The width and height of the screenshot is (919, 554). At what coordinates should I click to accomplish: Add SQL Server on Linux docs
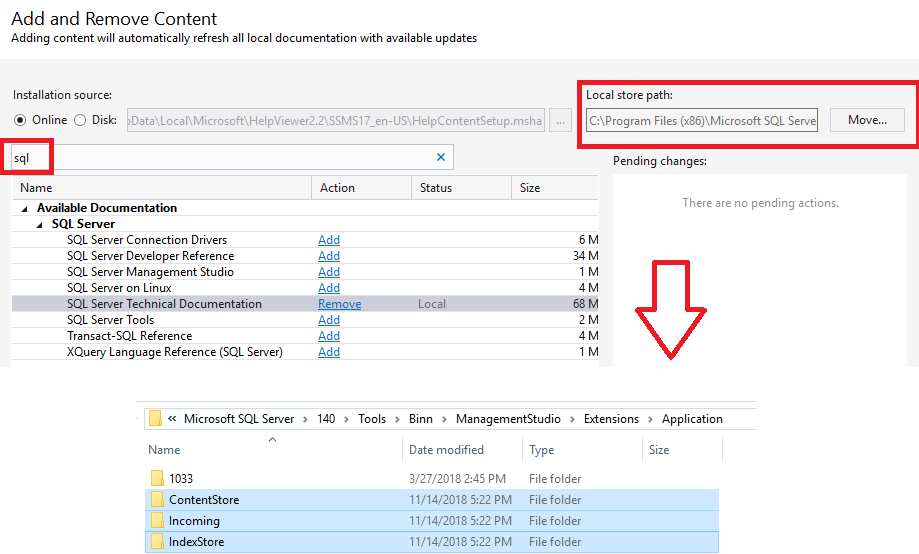329,288
